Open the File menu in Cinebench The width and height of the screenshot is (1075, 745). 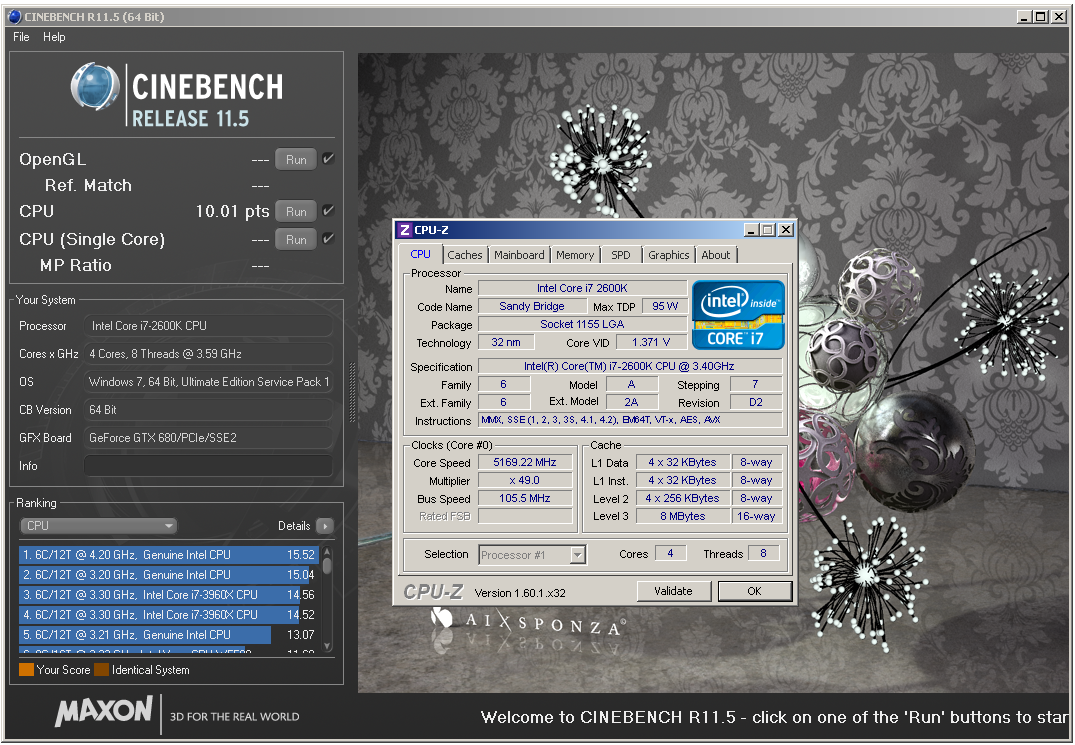click(x=21, y=37)
